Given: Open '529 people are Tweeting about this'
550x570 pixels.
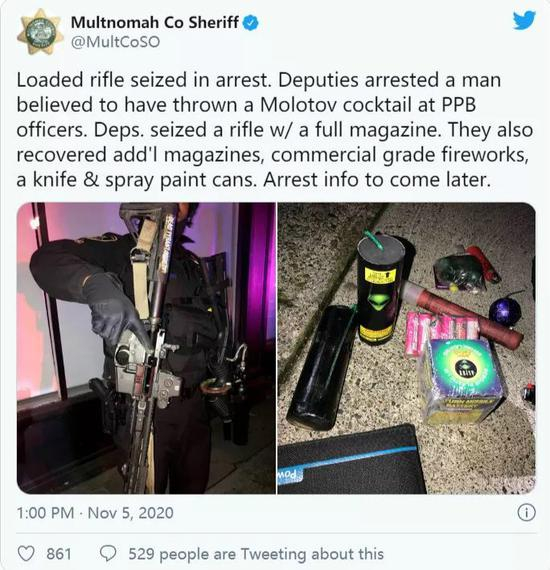Looking at the screenshot, I should coord(256,554).
